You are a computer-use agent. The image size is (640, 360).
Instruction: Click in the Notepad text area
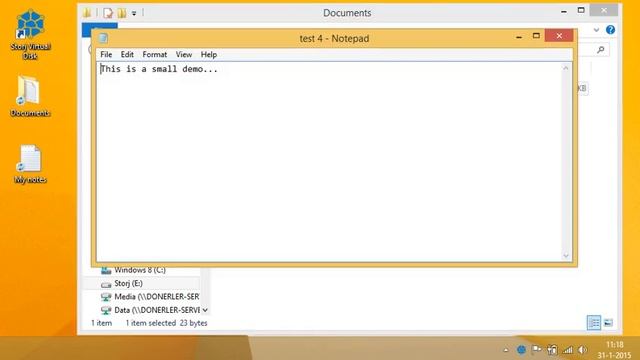[329, 162]
